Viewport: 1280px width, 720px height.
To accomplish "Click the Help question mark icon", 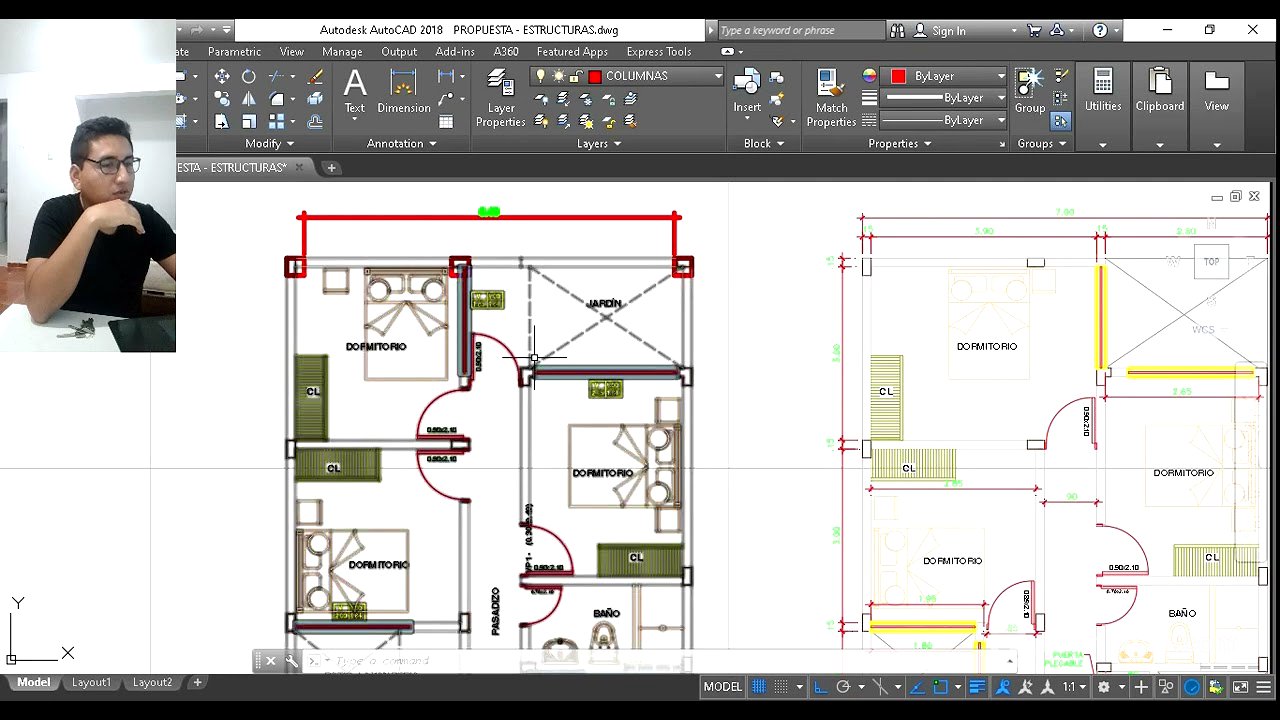I will (x=1100, y=30).
